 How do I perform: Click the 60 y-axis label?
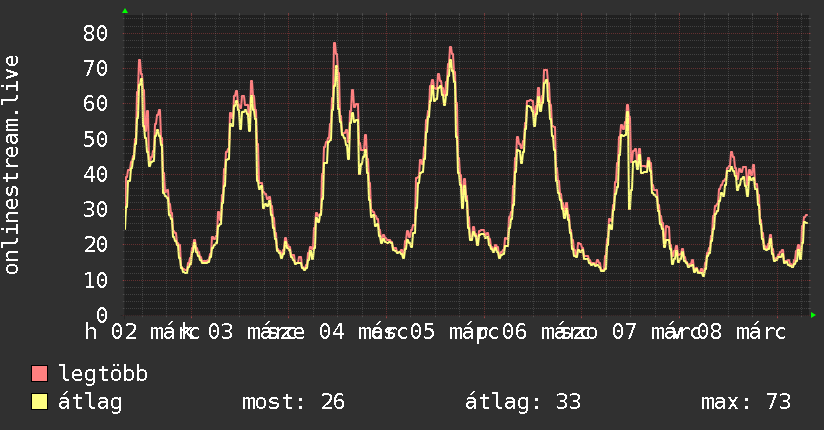[95, 104]
